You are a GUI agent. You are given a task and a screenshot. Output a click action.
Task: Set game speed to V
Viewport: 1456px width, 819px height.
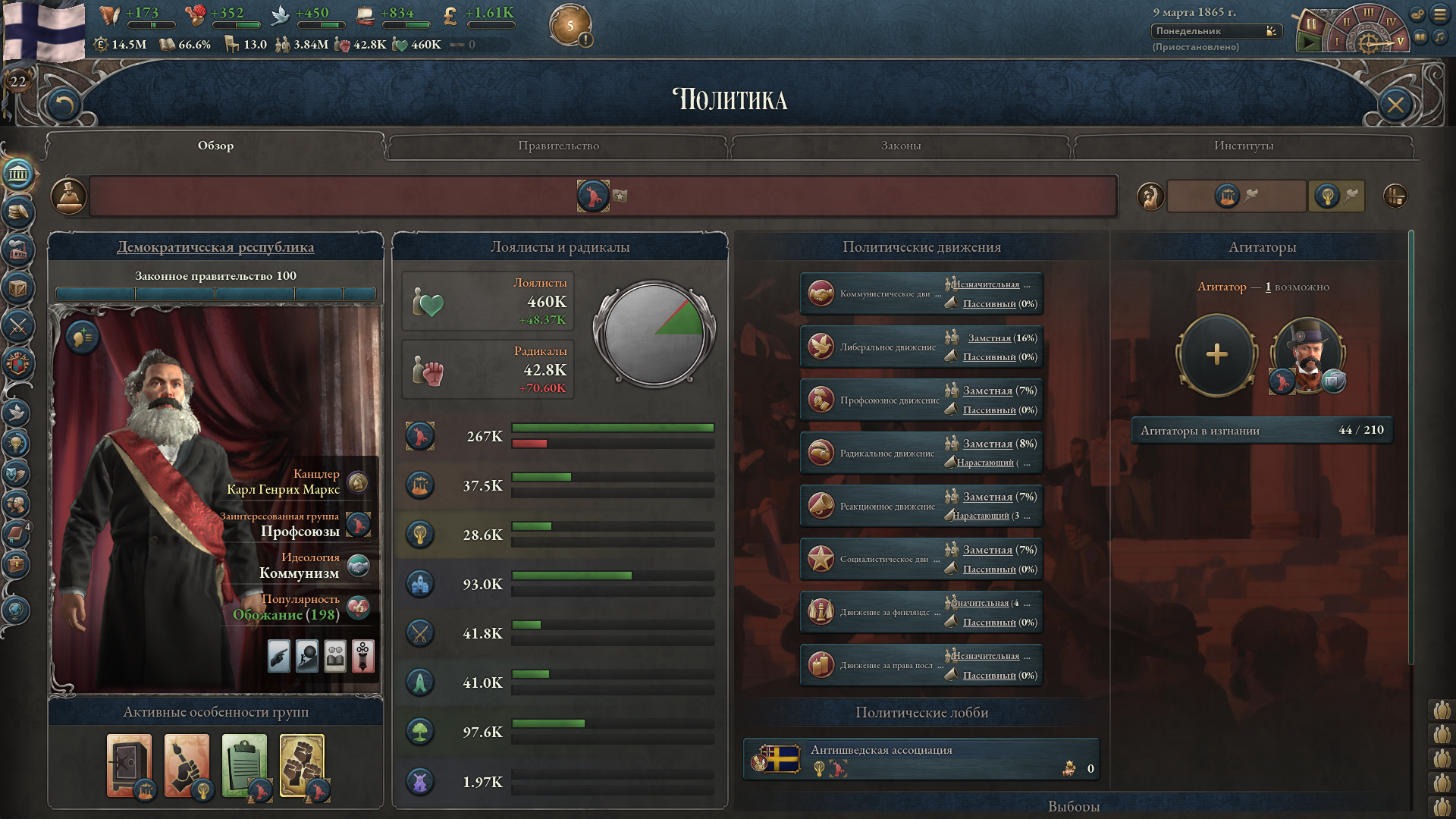coord(1400,41)
